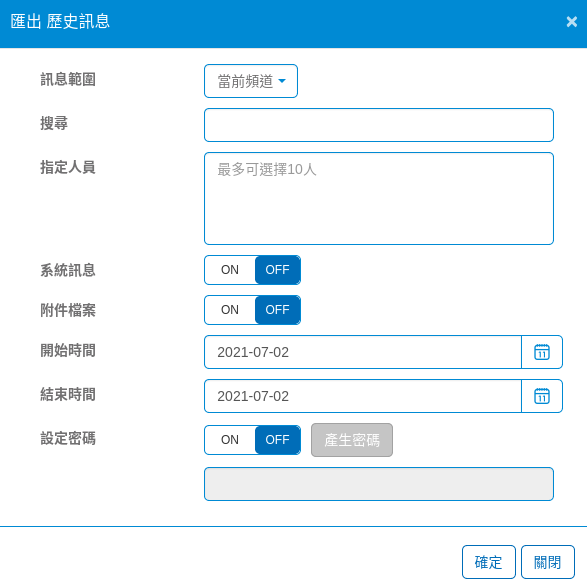Viewport: 587px width, 585px height.
Task: Turn 系統訊息 toggle ON
Action: tap(230, 270)
